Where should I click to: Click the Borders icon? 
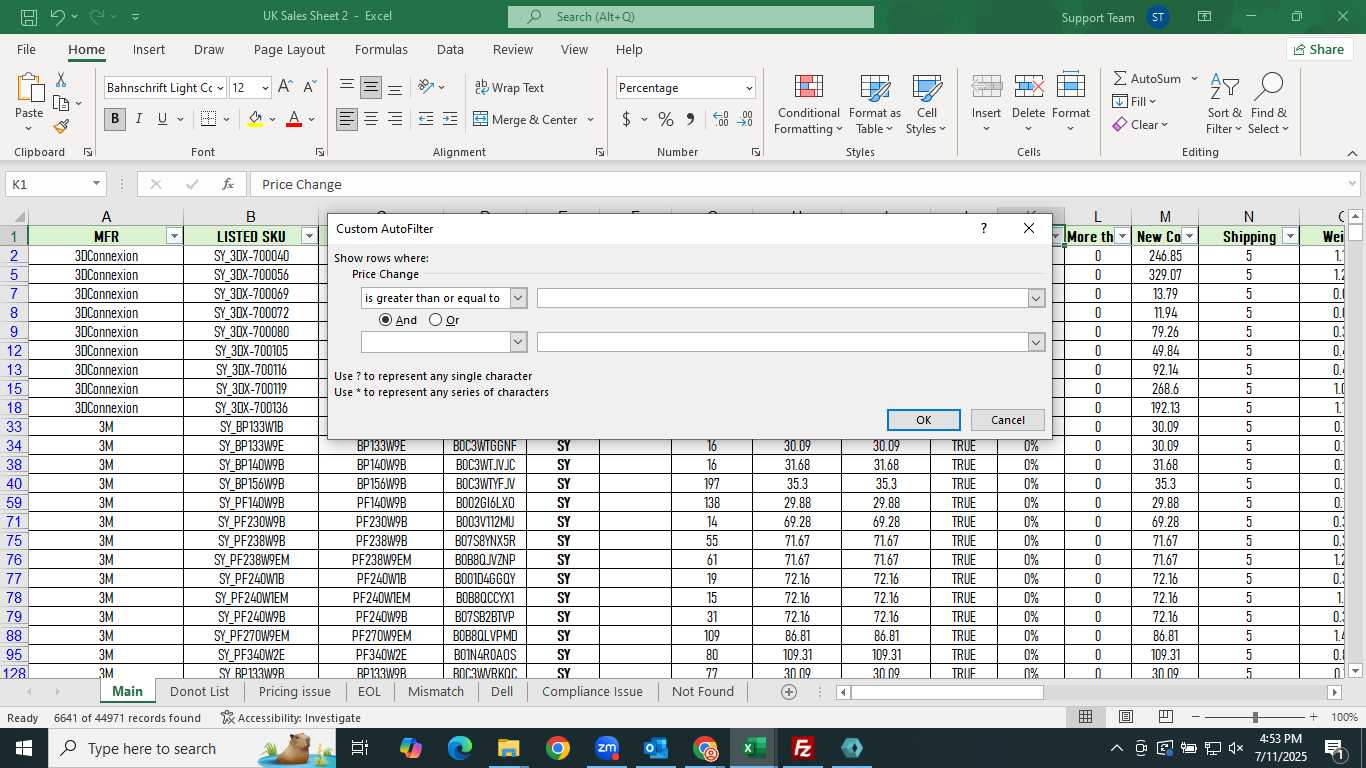point(208,119)
